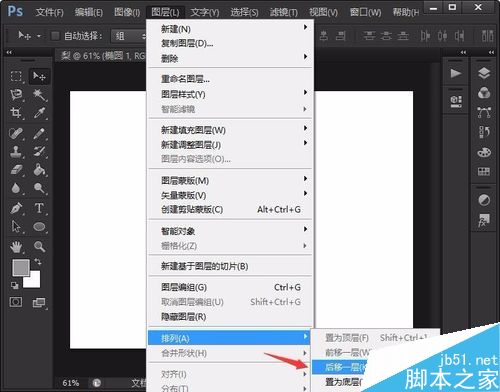Image resolution: width=500 pixels, height=392 pixels.
Task: Choose 置为顶层(F) in submenu
Action: point(375,338)
